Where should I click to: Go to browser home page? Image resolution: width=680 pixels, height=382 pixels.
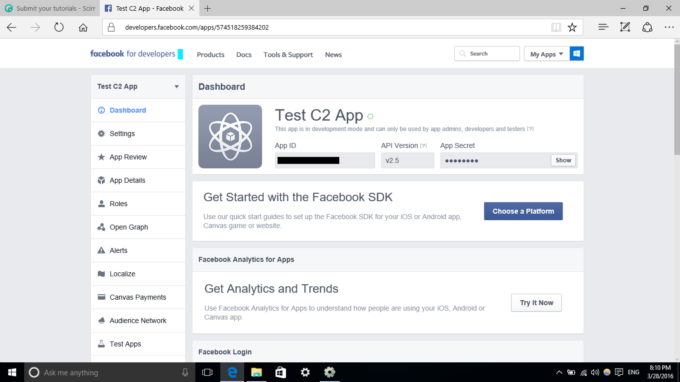pos(83,27)
